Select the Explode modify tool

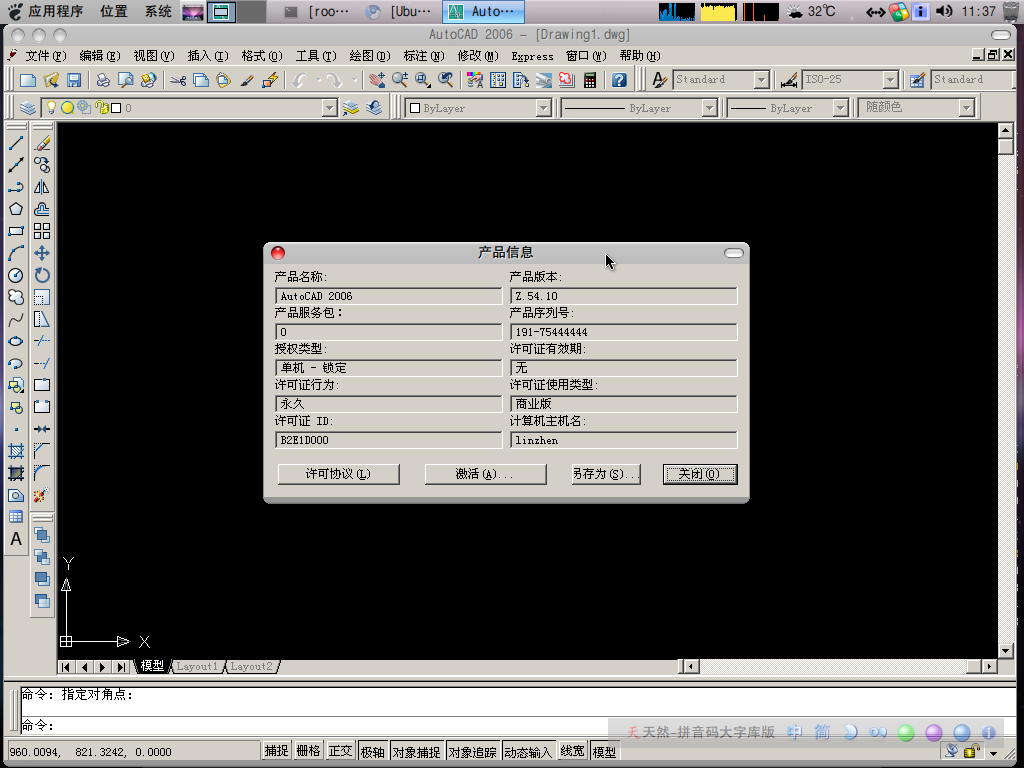click(42, 495)
